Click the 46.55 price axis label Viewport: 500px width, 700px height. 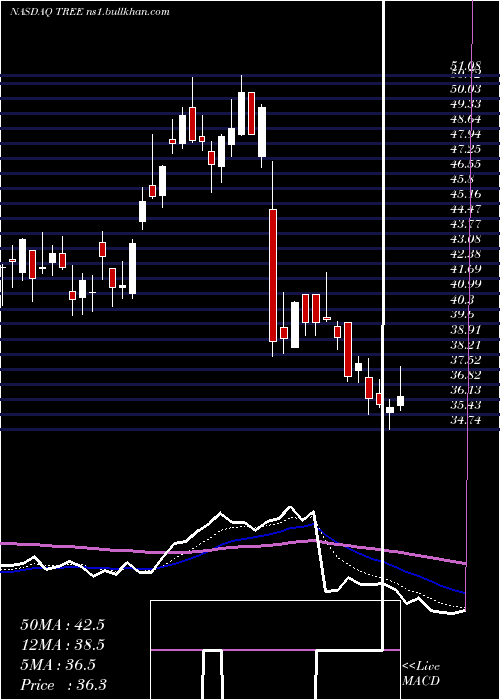[x=465, y=164]
